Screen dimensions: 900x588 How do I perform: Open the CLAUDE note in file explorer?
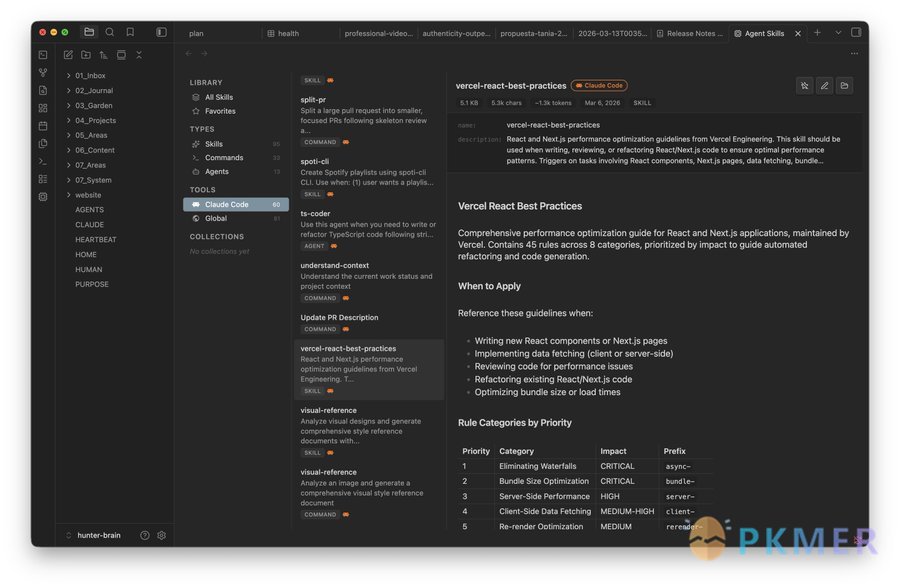click(x=90, y=225)
